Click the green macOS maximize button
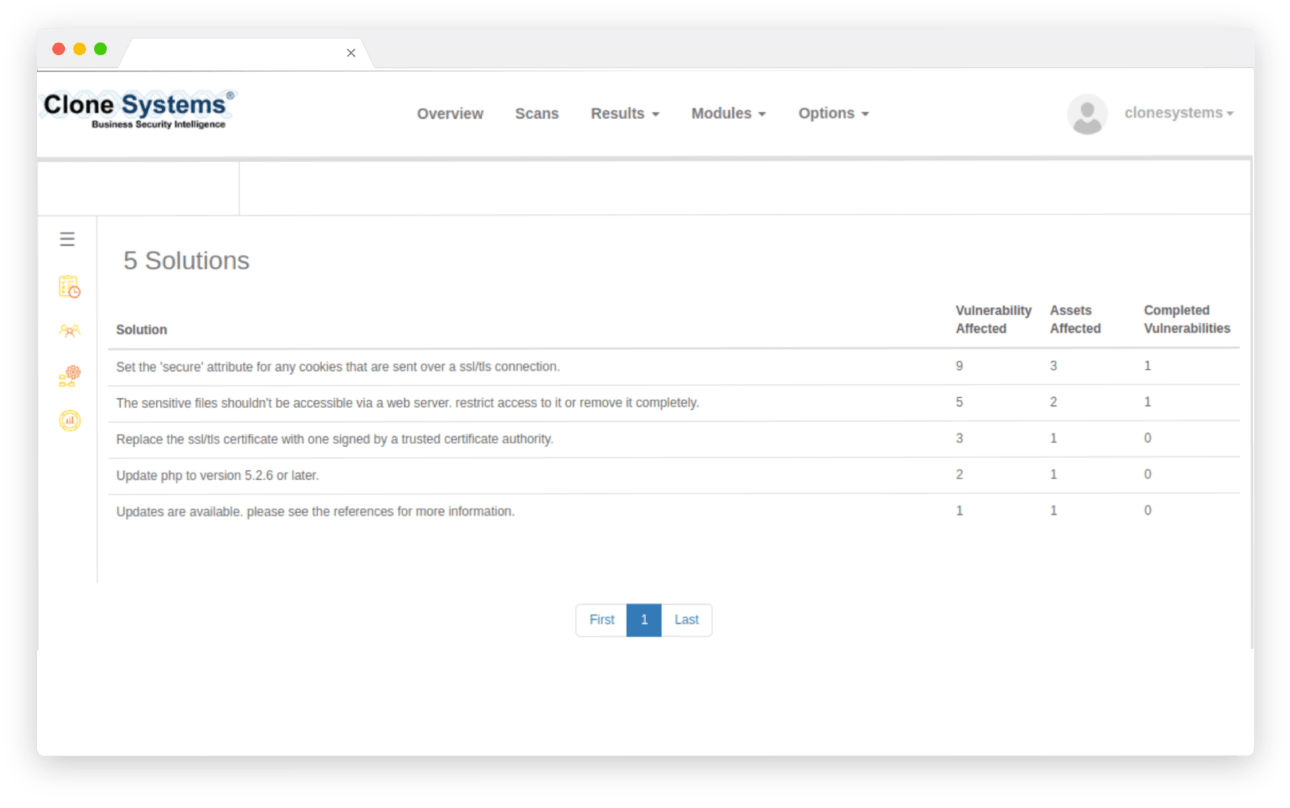The image size is (1290, 808). tap(101, 49)
